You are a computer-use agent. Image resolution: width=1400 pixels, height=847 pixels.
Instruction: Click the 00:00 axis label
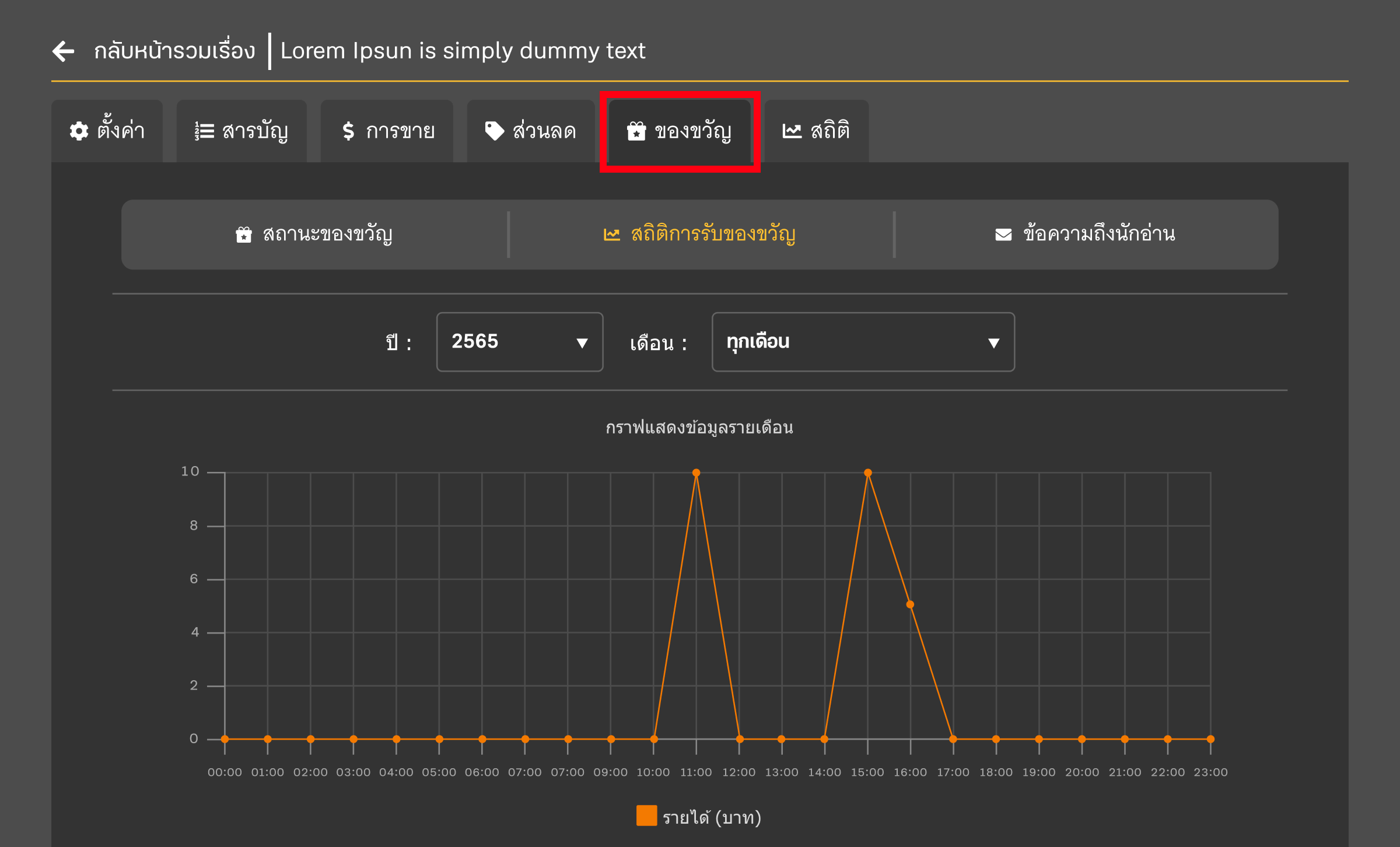click(225, 772)
